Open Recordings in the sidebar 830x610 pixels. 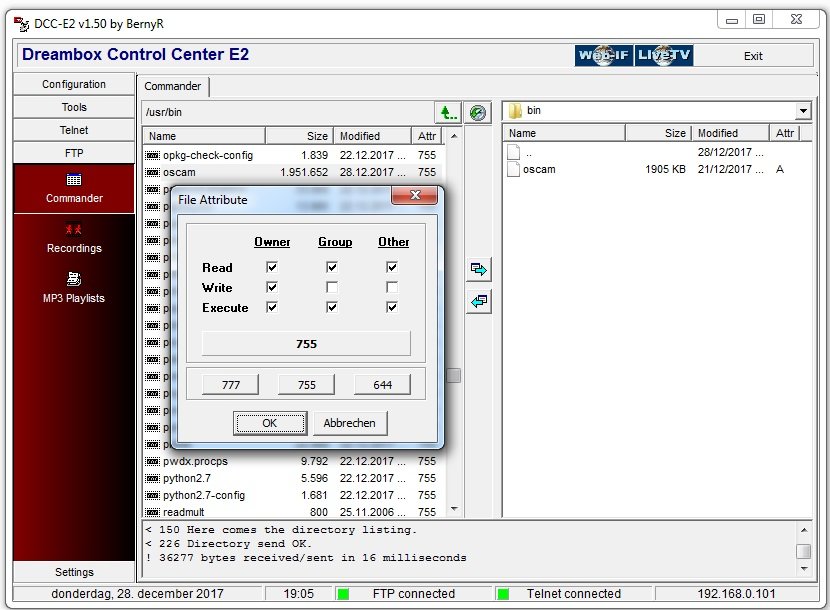coord(74,238)
